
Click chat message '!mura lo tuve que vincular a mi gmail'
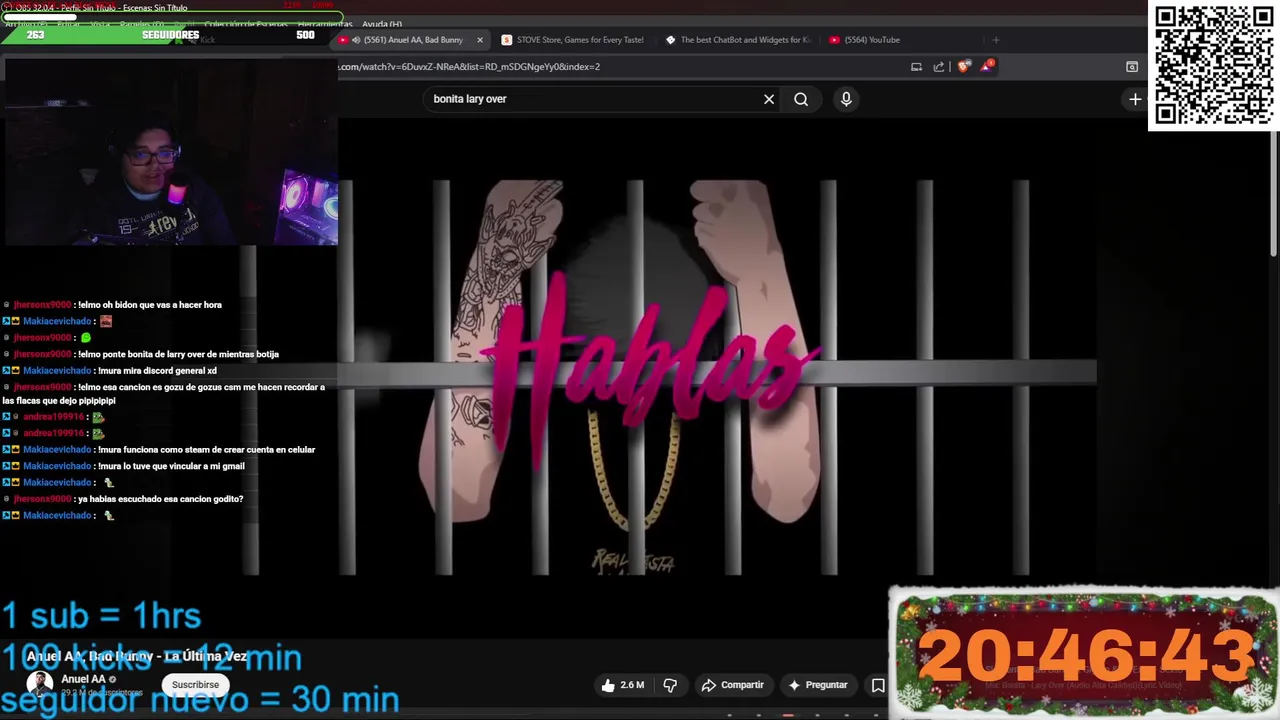click(x=171, y=466)
